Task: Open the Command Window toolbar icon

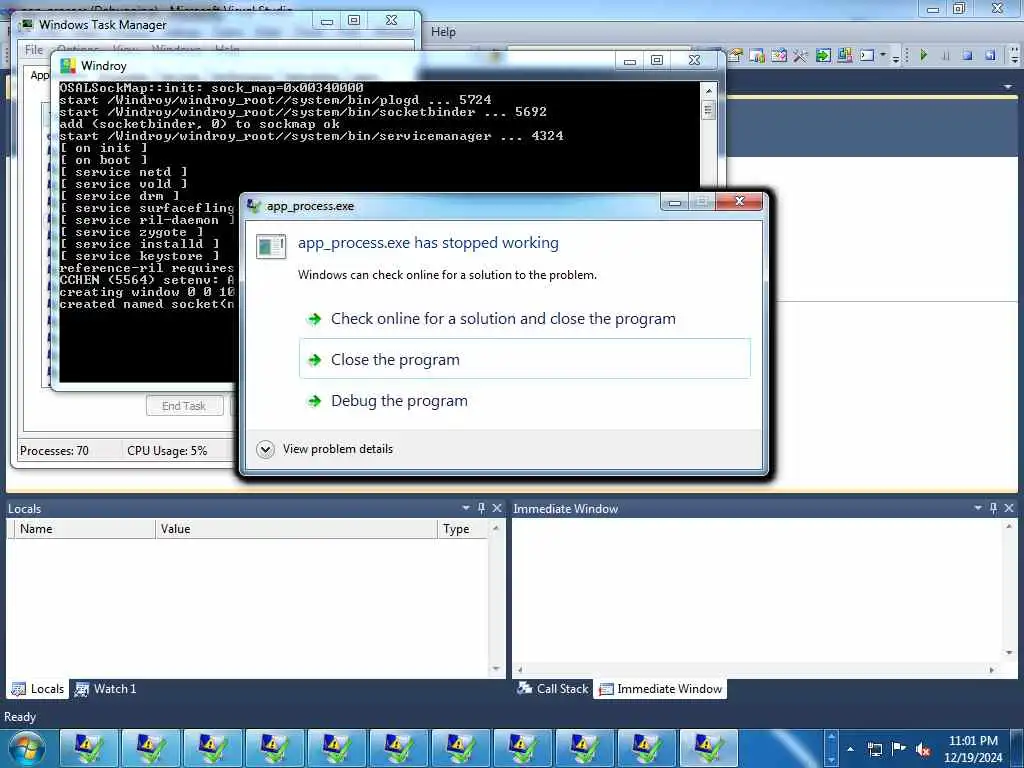Action: (x=867, y=56)
